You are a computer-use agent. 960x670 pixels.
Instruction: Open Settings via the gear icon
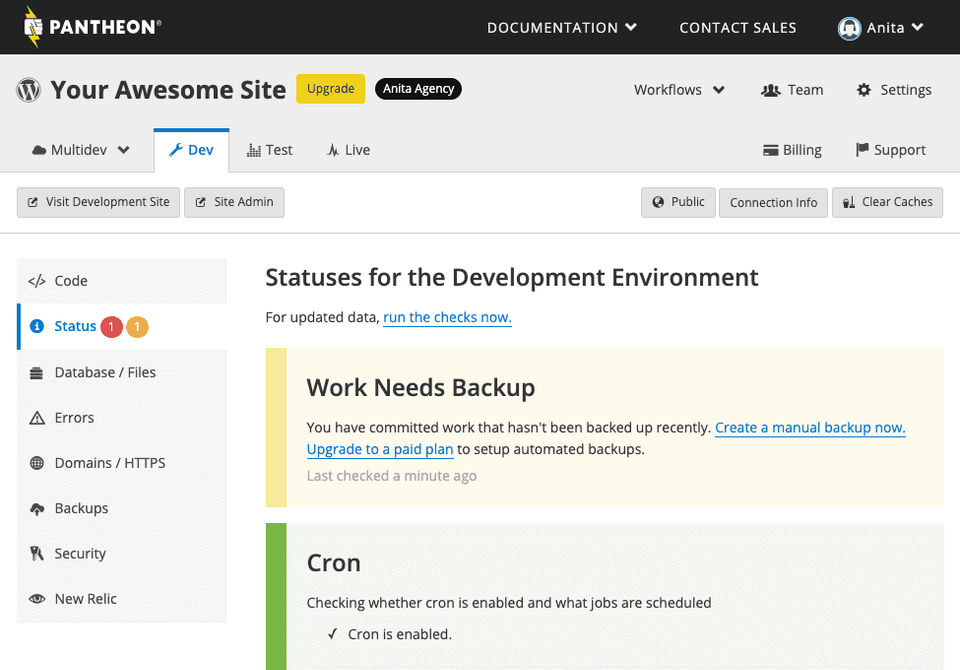863,90
